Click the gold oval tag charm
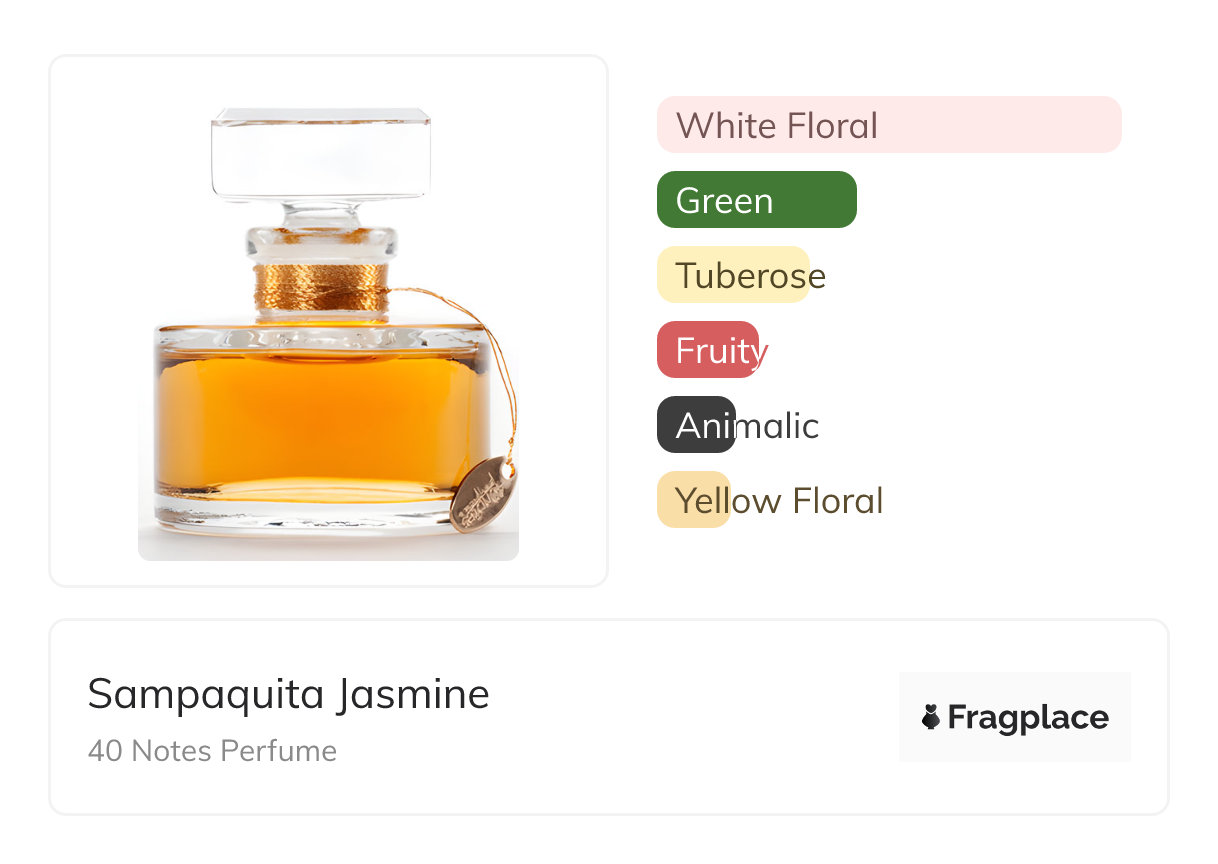Screen dimensions: 1218x864 [481, 493]
